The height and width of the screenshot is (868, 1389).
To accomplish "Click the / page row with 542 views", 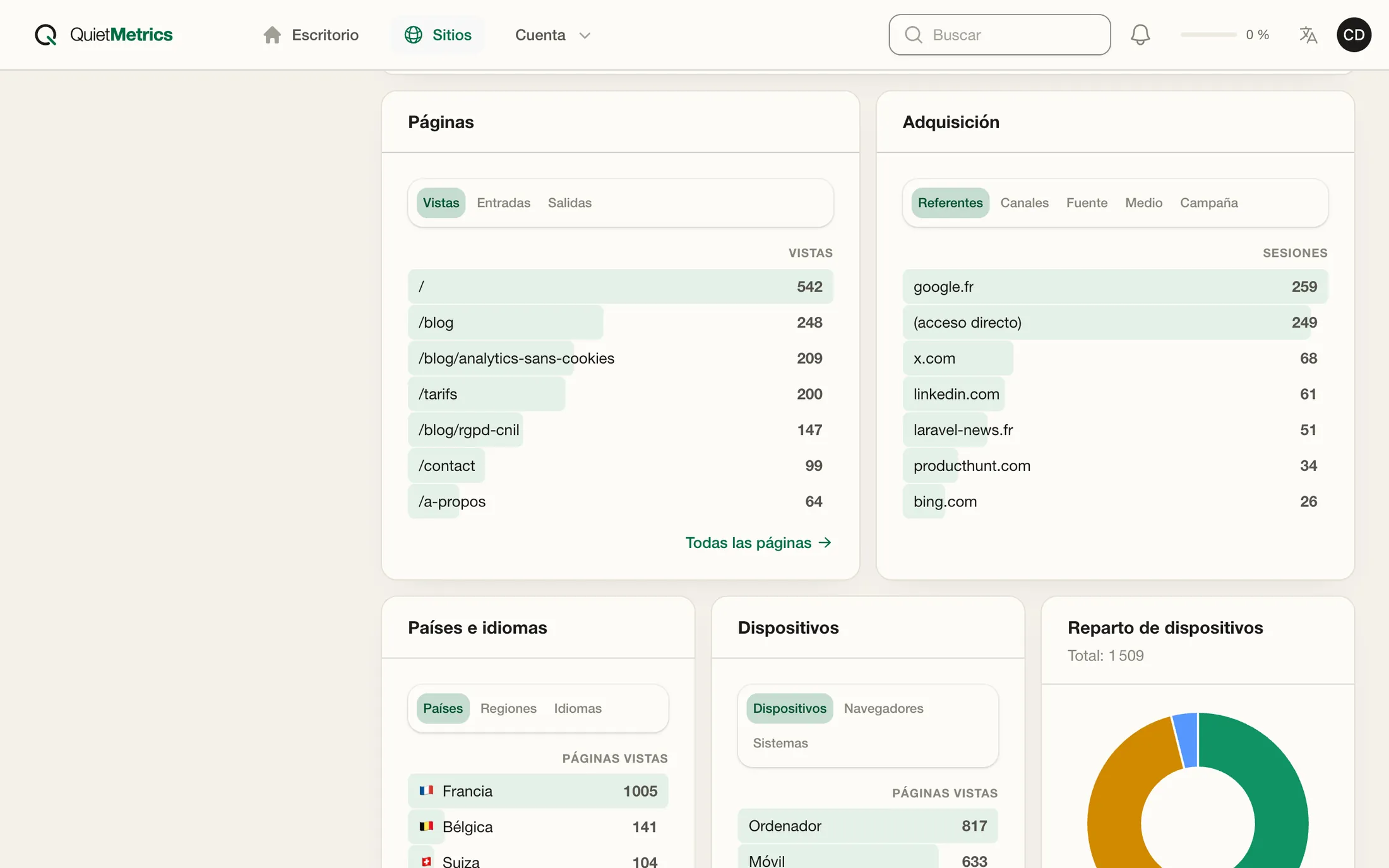I will [x=620, y=287].
